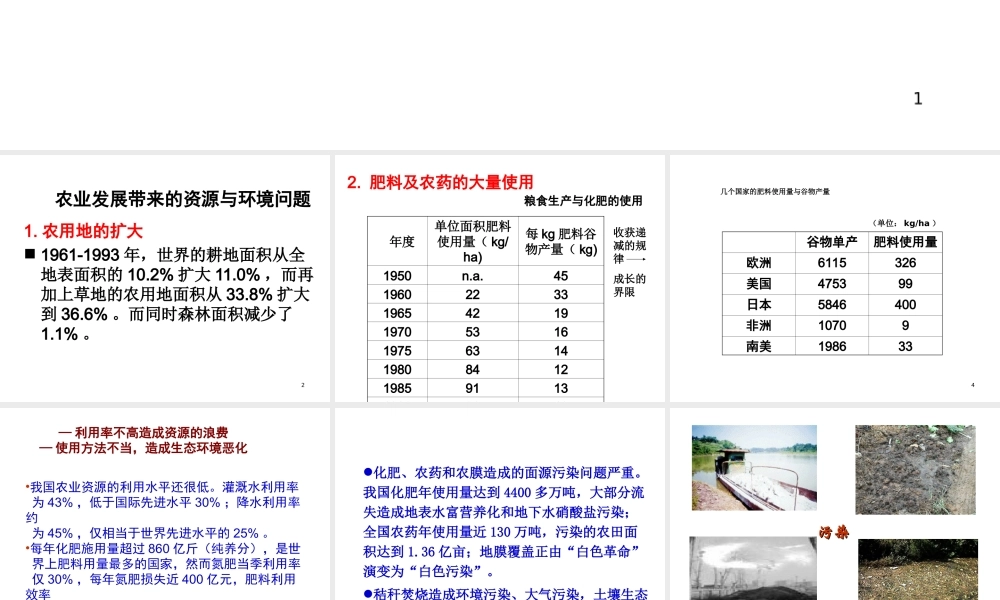Viewport: 1000px width, 600px height.
Task: Open the slide starting 利用率不高造成资源的浪费
Action: (x=165, y=504)
